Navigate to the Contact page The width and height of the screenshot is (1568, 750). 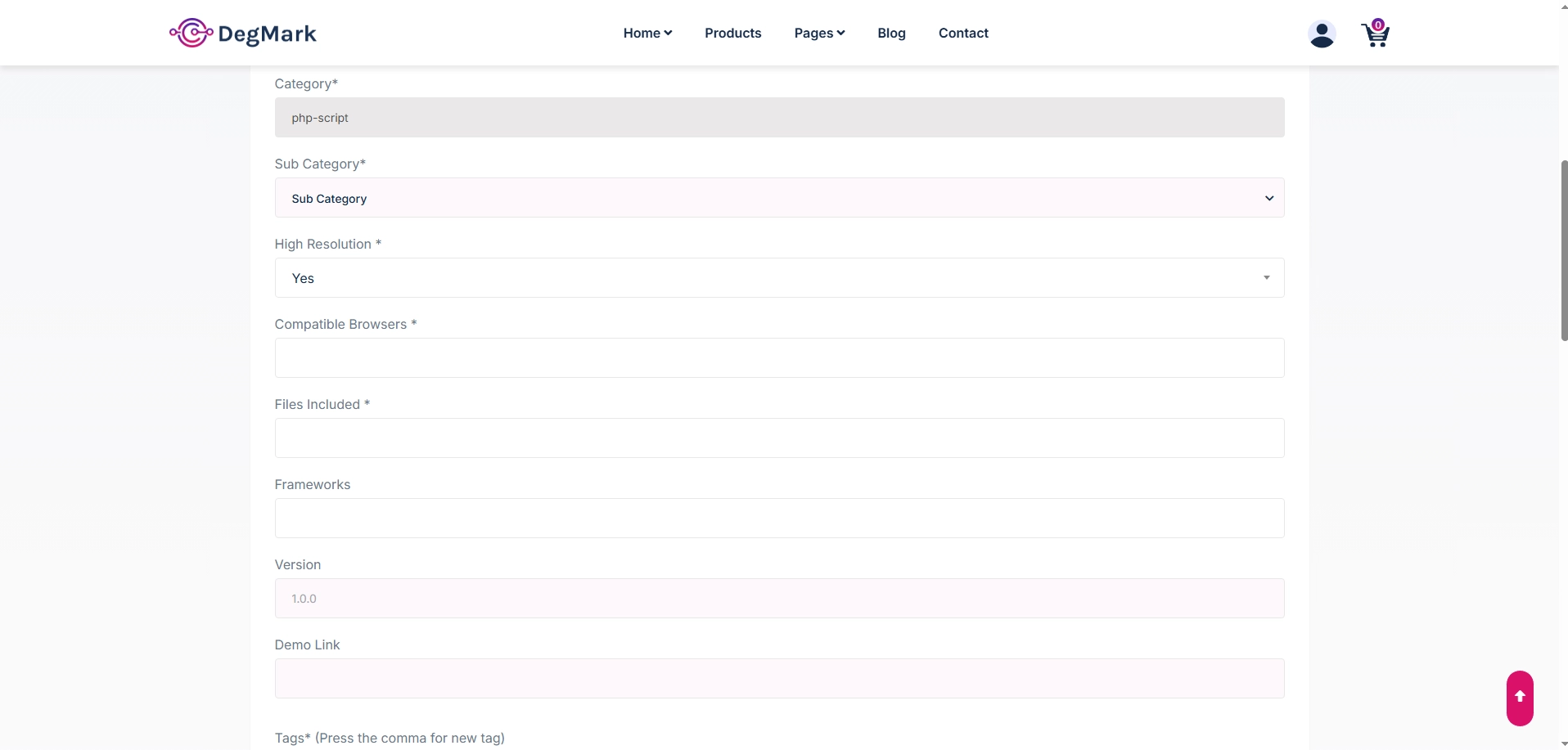[962, 33]
